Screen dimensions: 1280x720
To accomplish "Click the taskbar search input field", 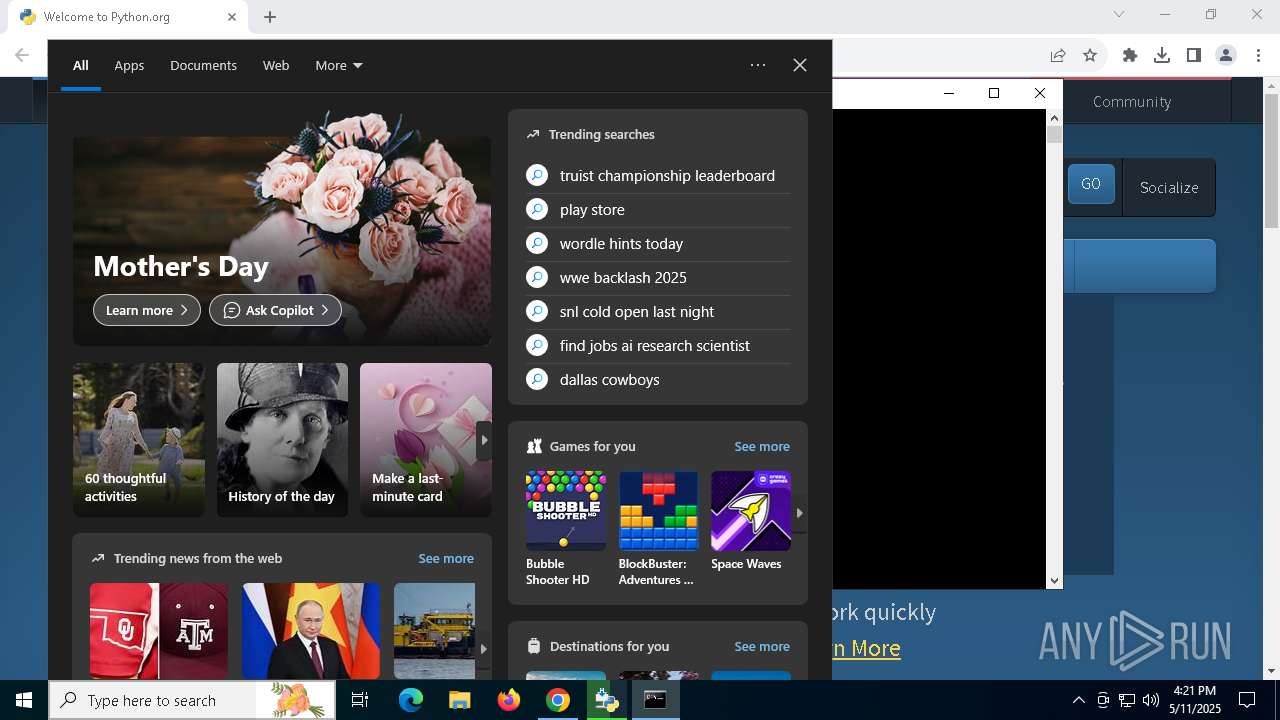I will pyautogui.click(x=193, y=700).
